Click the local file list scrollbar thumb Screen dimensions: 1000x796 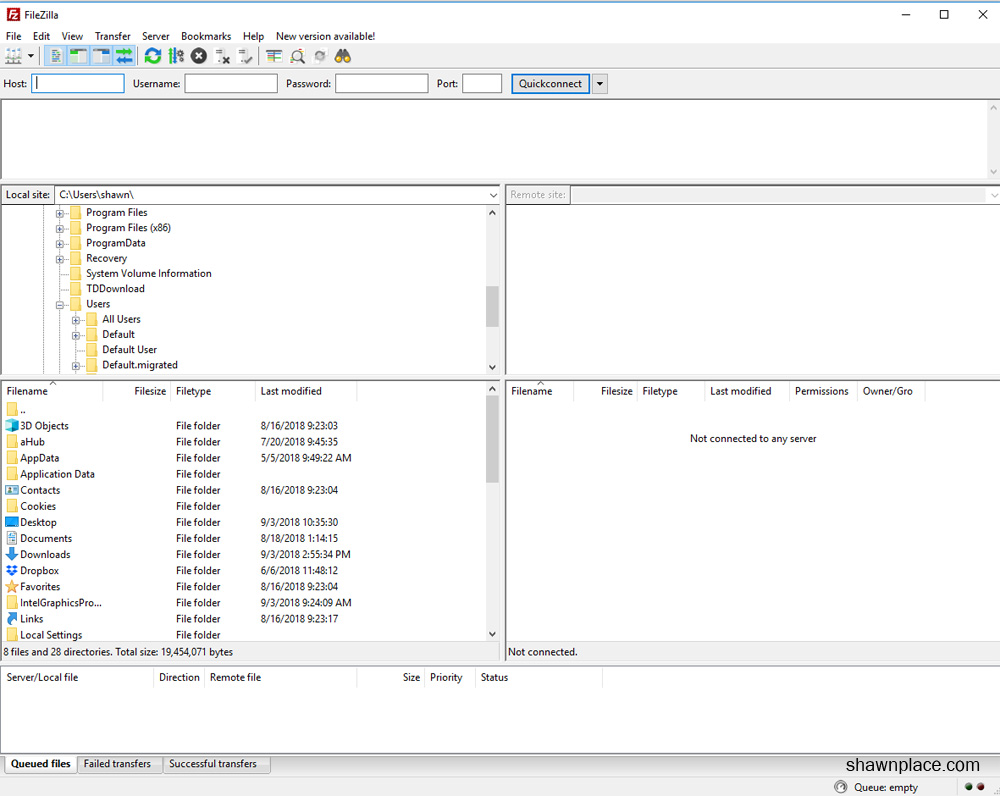point(492,439)
